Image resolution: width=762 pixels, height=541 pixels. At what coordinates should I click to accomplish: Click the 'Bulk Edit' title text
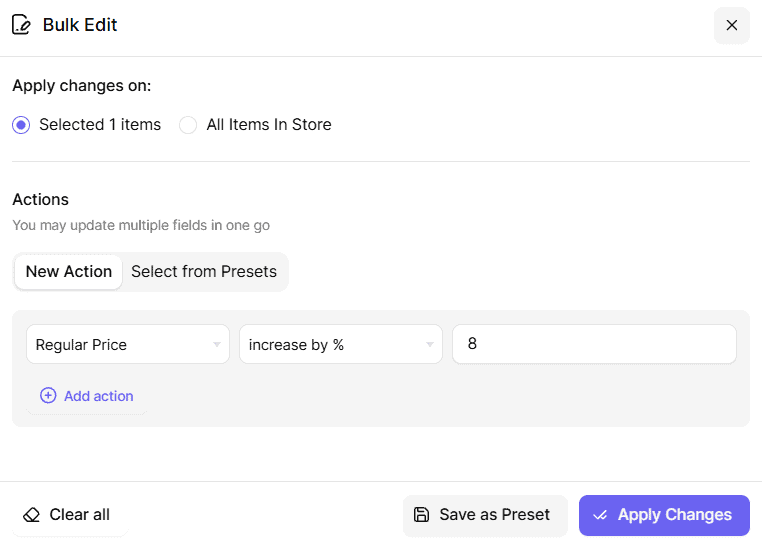pos(80,25)
